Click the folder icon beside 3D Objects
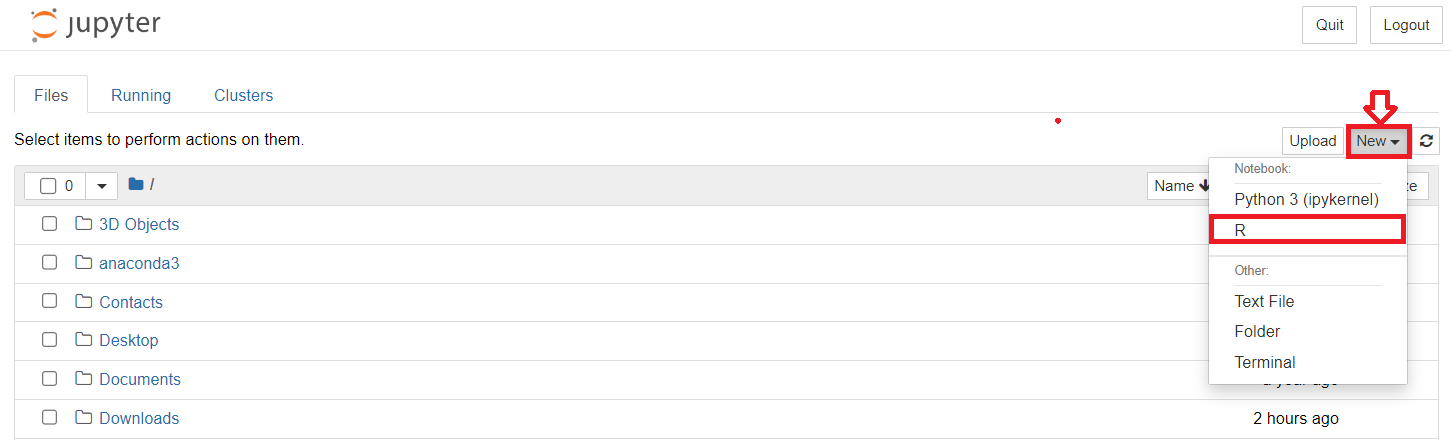The width and height of the screenshot is (1451, 440). point(84,224)
